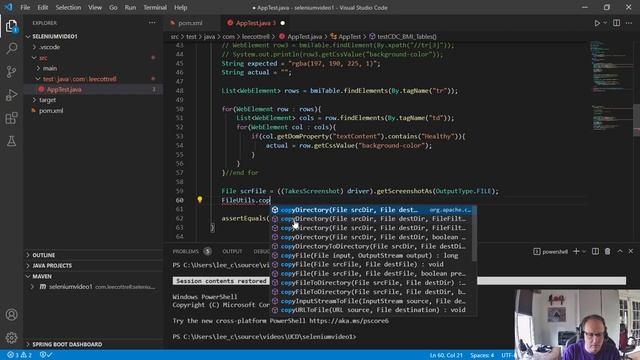Close the terminal panel
The image size is (640, 360).
(x=631, y=251)
